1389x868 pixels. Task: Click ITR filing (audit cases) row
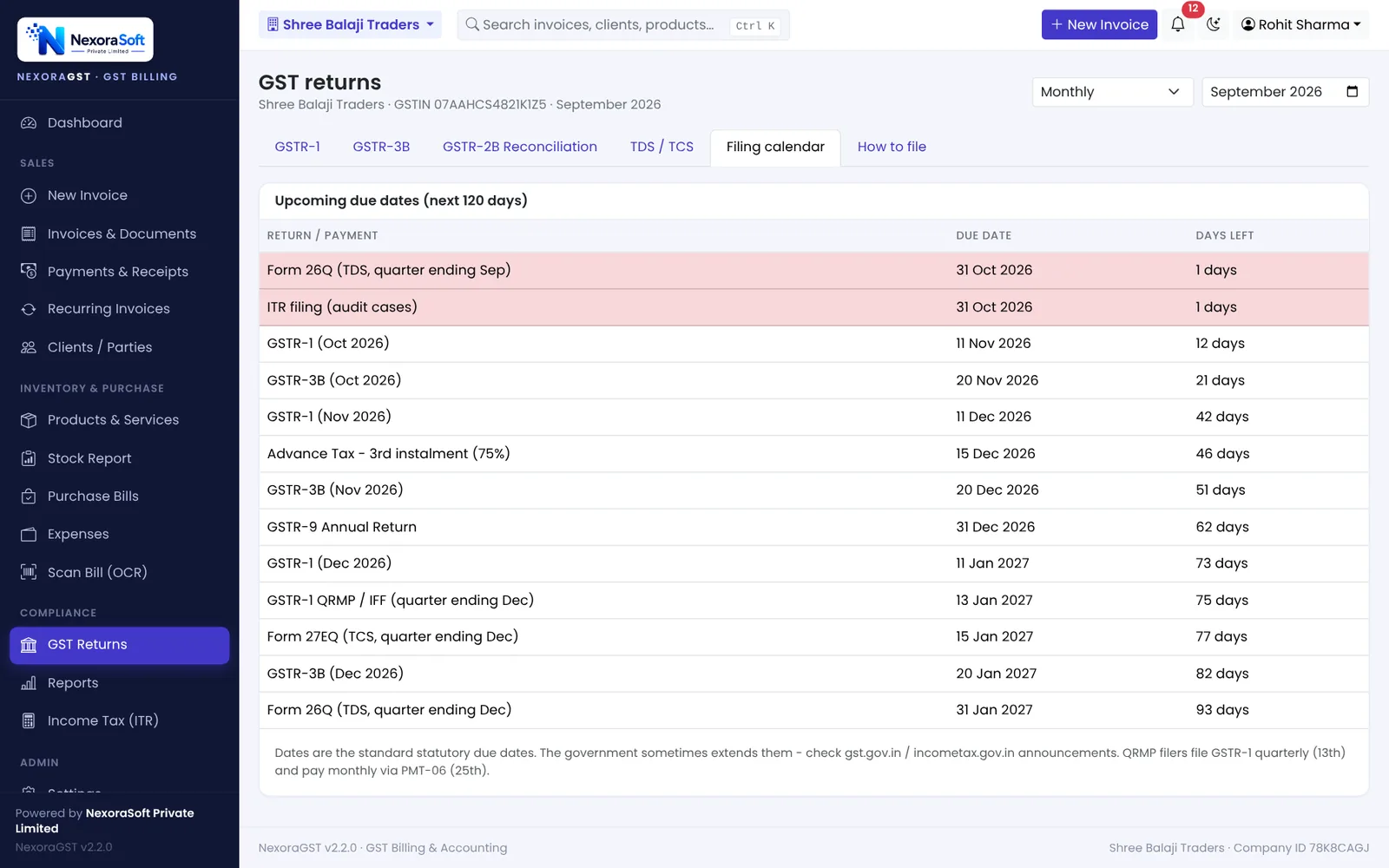(813, 307)
